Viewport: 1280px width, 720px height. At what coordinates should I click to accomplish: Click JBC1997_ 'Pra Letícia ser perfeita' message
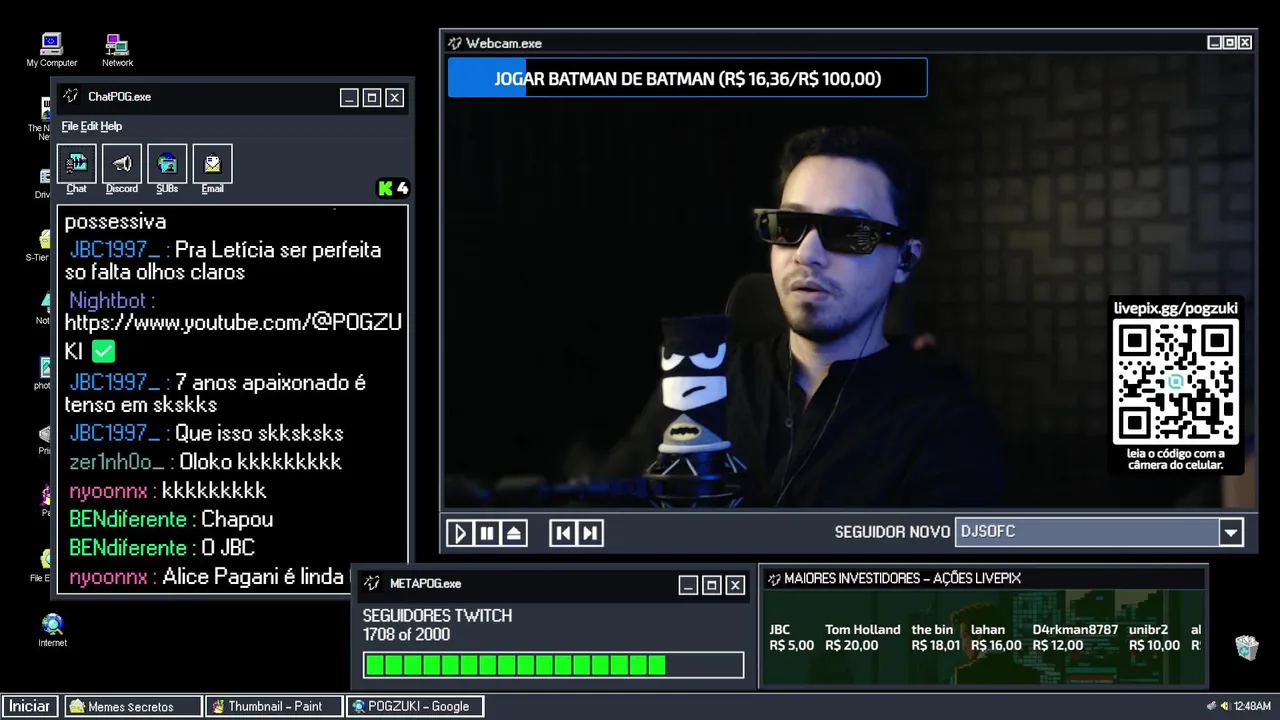(224, 260)
